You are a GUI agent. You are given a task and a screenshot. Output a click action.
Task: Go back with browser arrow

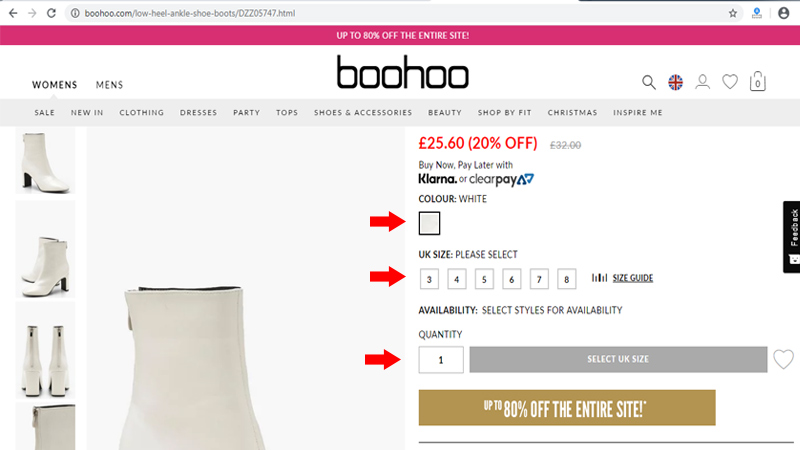tap(13, 13)
